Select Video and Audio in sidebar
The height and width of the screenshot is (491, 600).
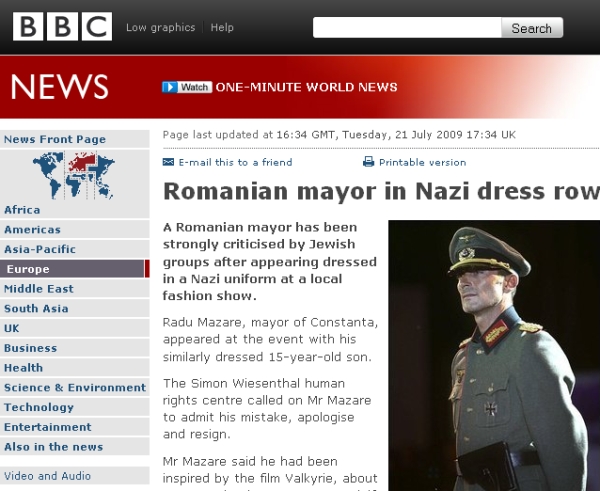tap(47, 476)
